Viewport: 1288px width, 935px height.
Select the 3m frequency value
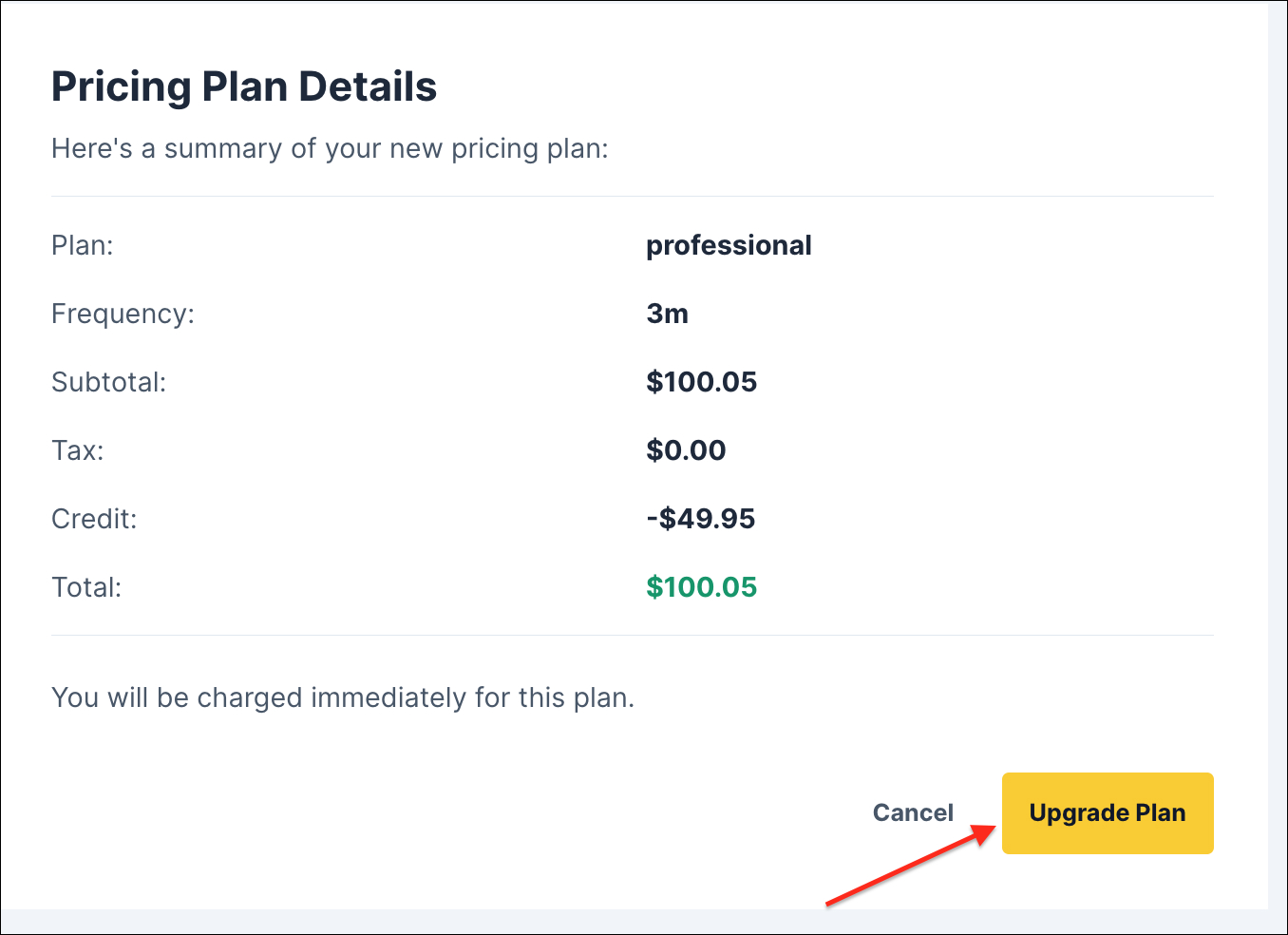[x=667, y=314]
